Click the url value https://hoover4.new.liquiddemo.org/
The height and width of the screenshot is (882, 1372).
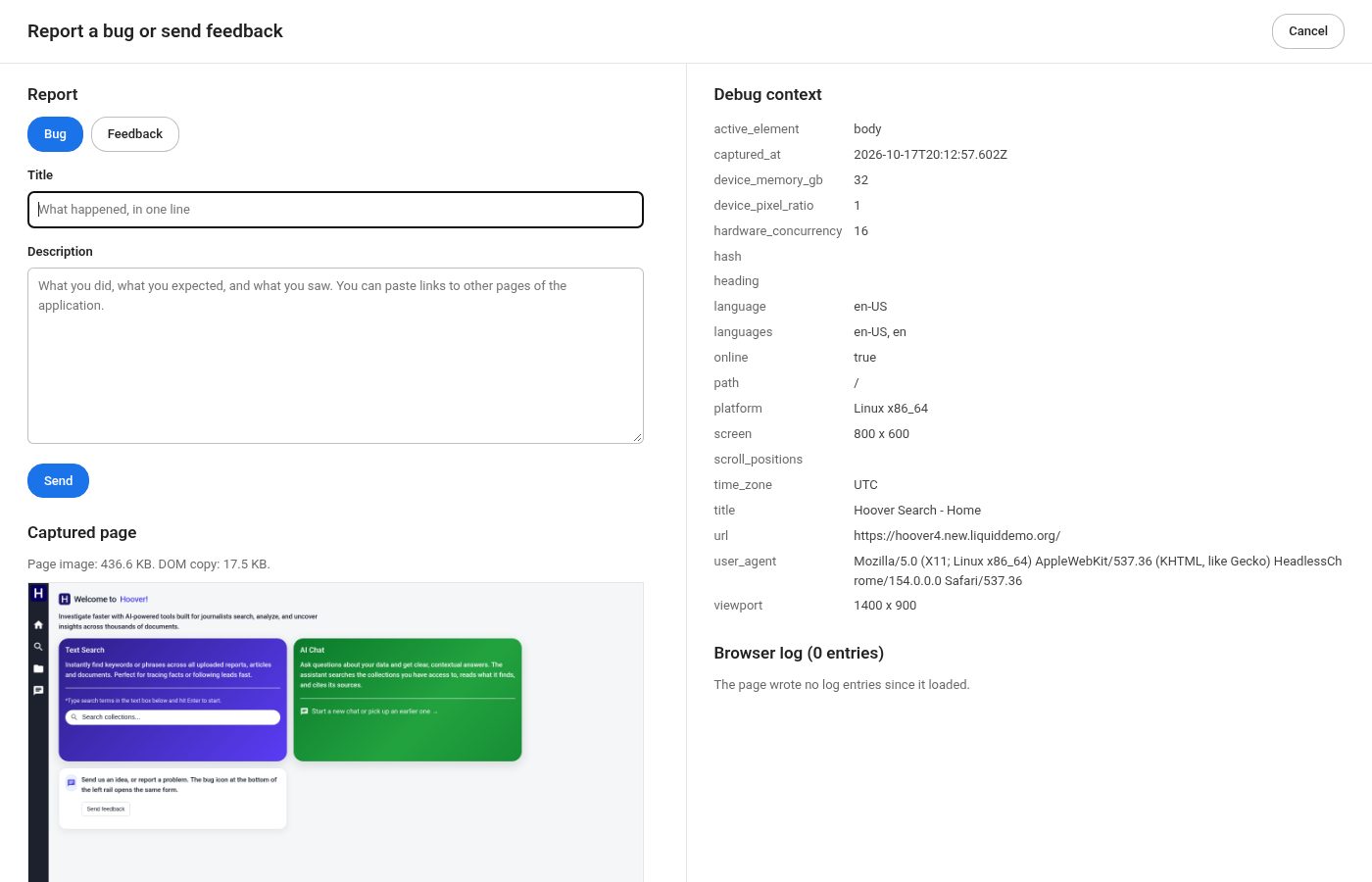pyautogui.click(x=956, y=536)
